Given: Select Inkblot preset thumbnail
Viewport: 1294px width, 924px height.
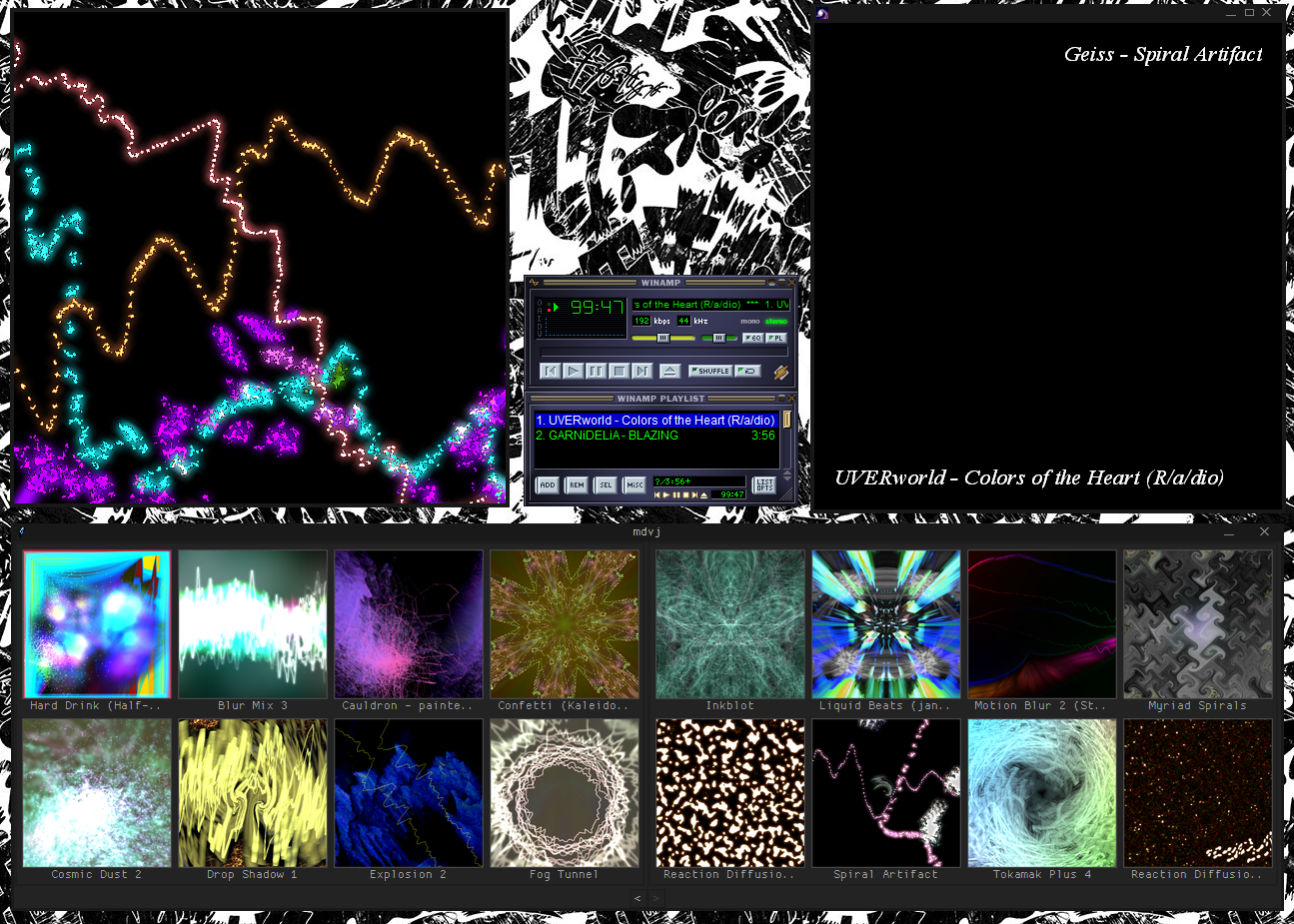Looking at the screenshot, I should pos(730,624).
